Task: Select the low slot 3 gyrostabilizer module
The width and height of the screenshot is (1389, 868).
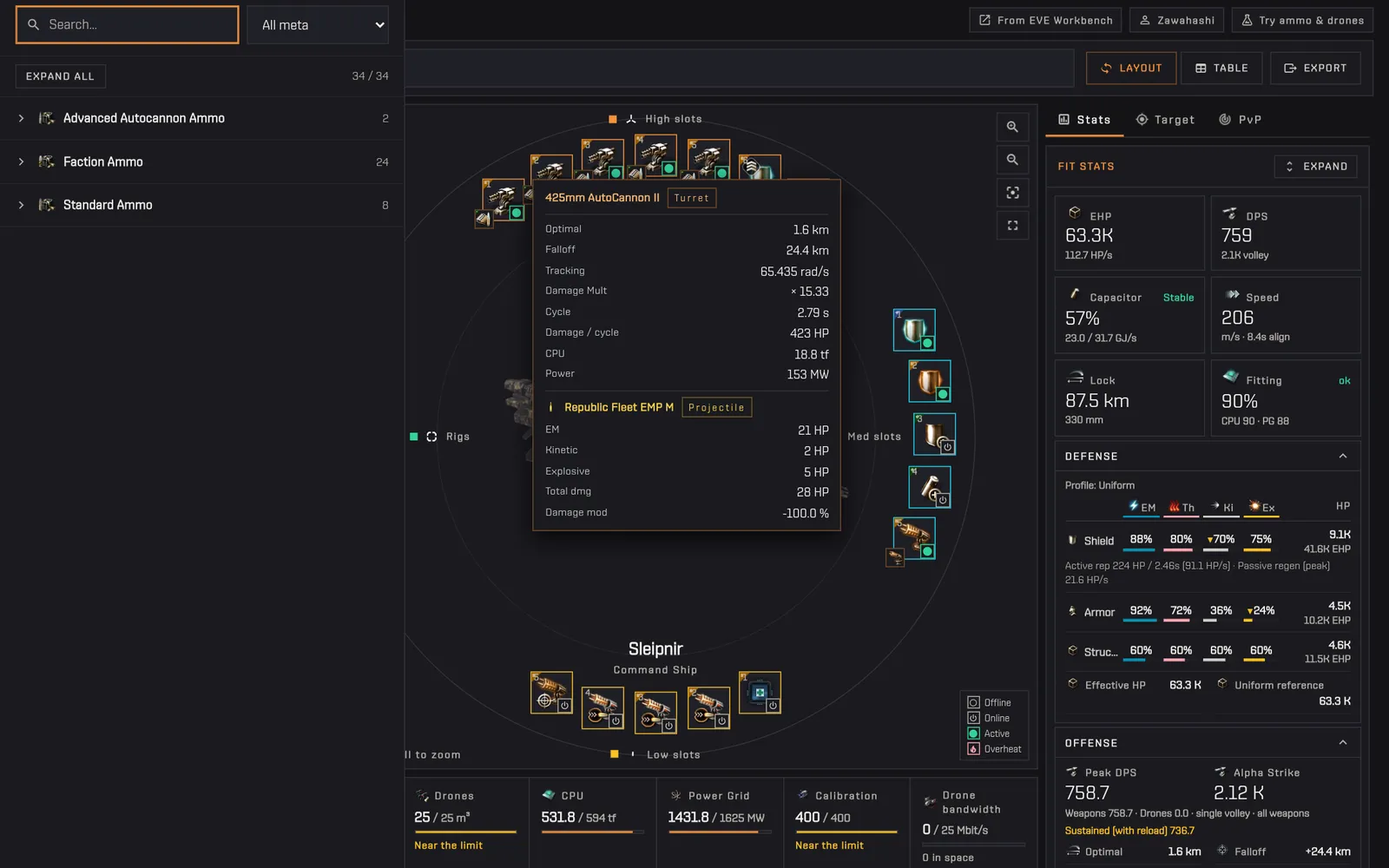Action: [x=655, y=713]
